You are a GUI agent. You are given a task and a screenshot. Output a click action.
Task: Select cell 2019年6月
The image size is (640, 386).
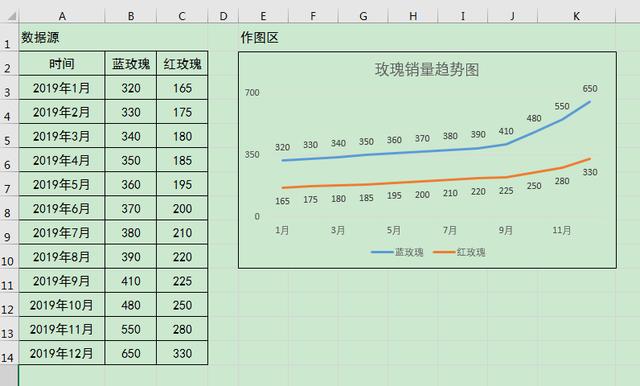[62, 208]
